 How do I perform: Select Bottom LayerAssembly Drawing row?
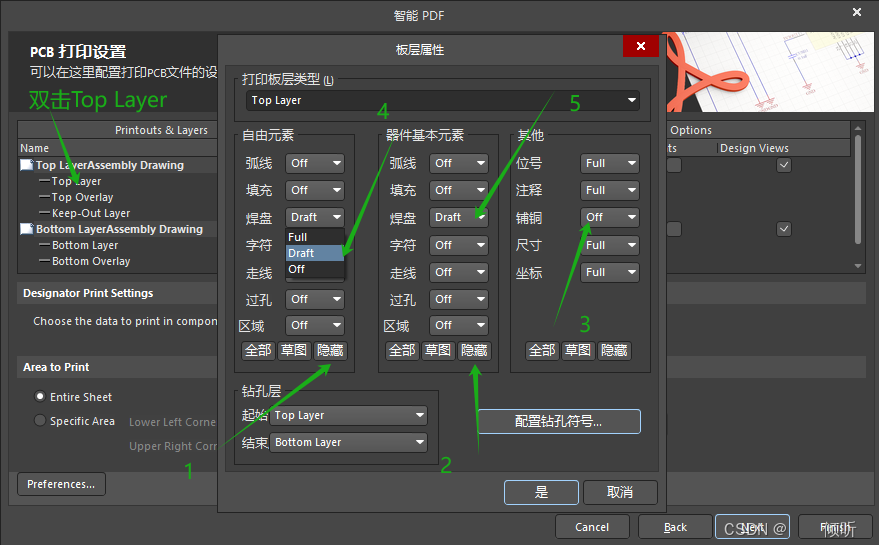point(118,229)
